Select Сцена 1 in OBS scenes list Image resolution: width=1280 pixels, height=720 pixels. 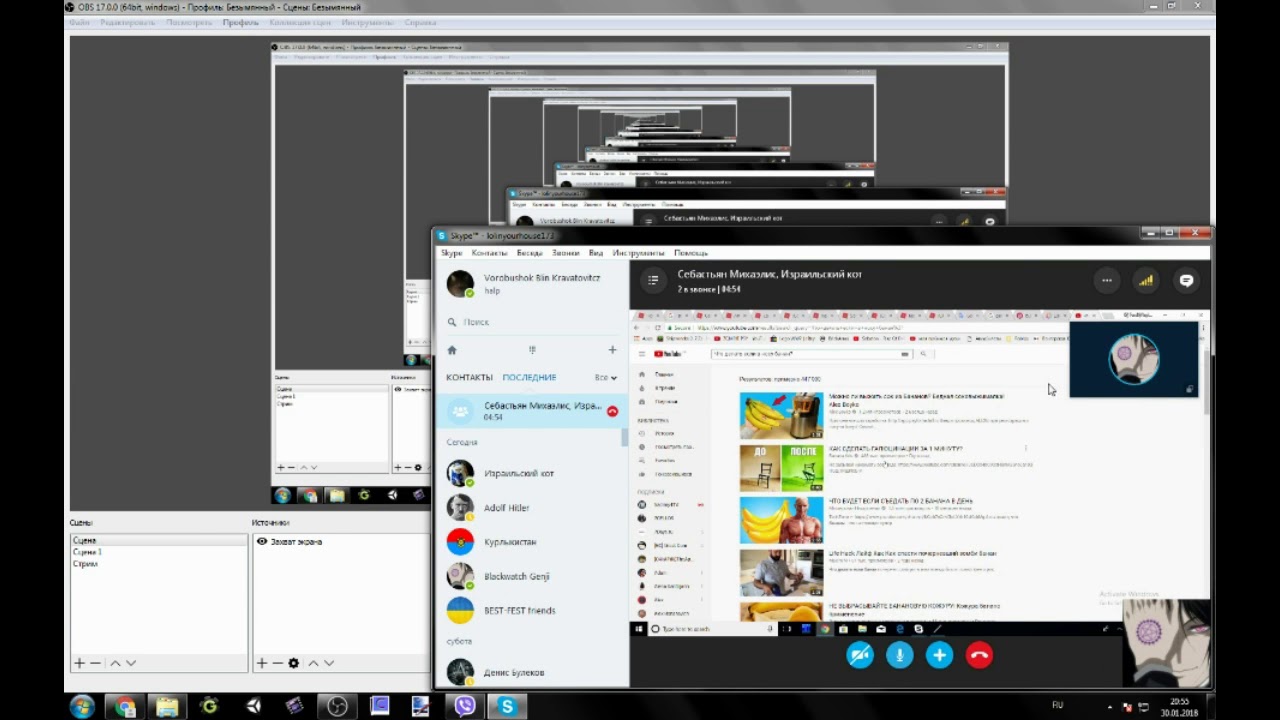pyautogui.click(x=158, y=552)
